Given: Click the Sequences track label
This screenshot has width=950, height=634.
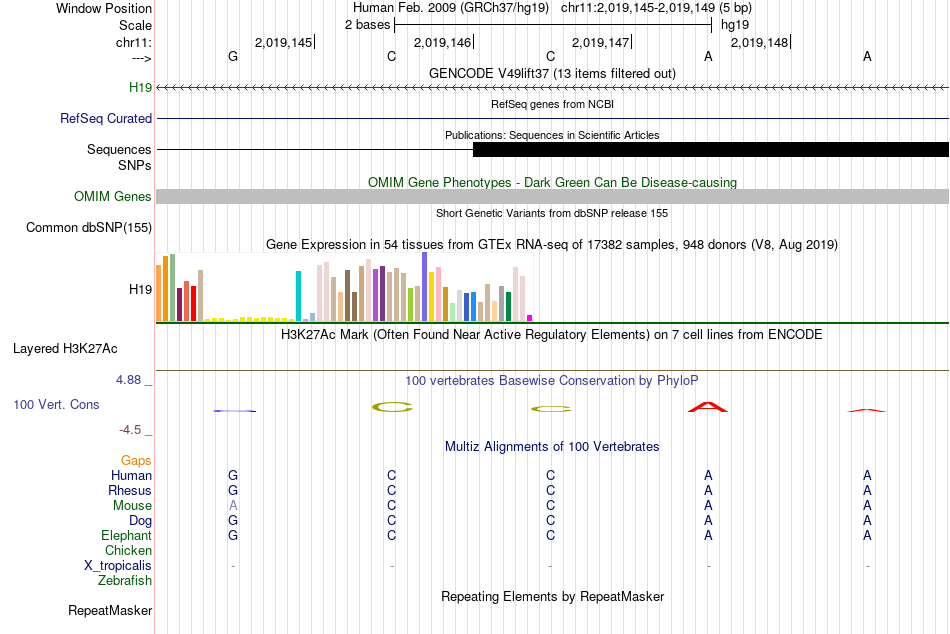Looking at the screenshot, I should pos(119,149).
